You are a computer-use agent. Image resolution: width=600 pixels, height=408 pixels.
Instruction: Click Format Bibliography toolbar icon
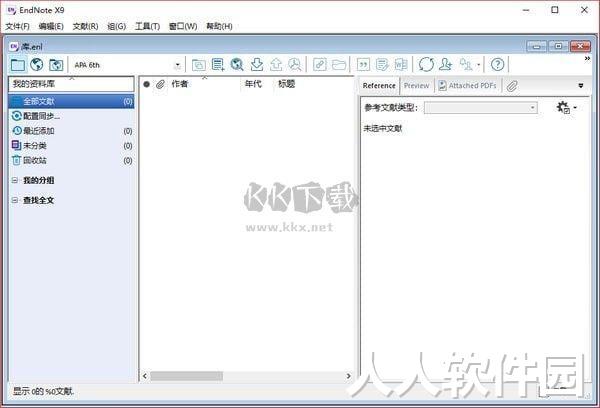coord(382,65)
